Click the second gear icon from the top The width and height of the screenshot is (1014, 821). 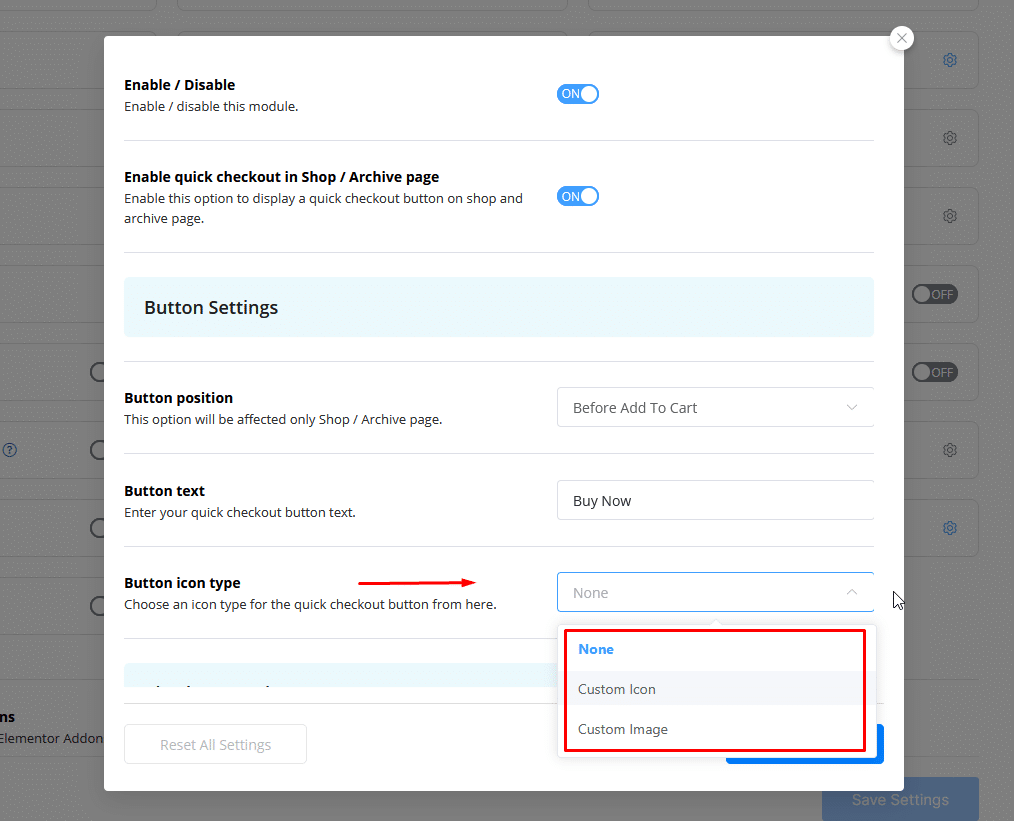tap(950, 138)
